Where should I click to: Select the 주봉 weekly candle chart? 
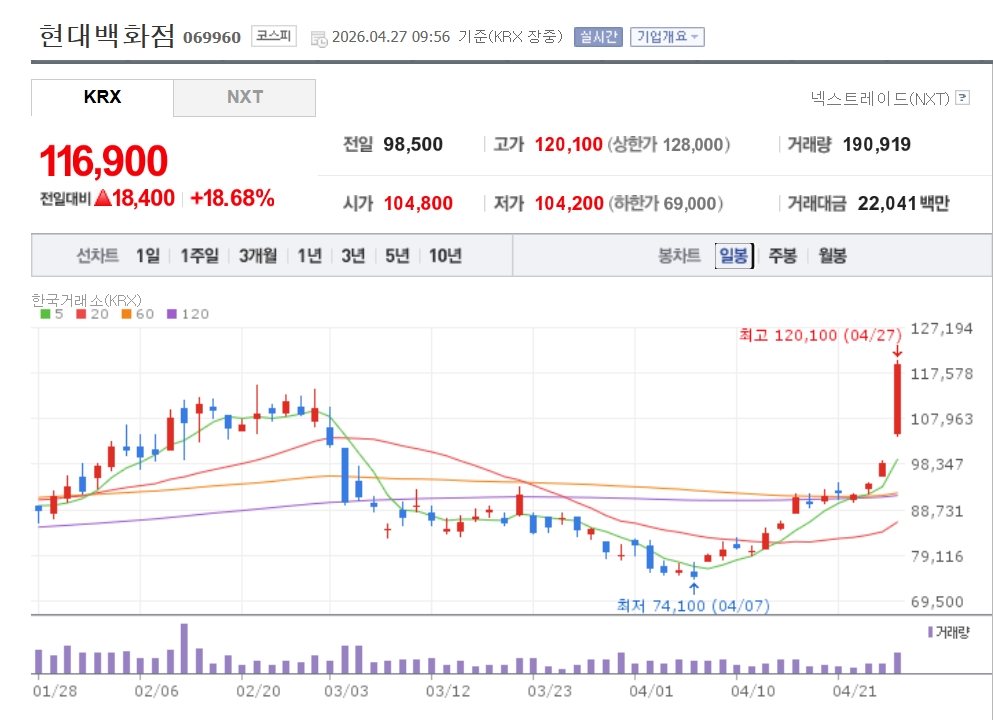click(x=783, y=256)
